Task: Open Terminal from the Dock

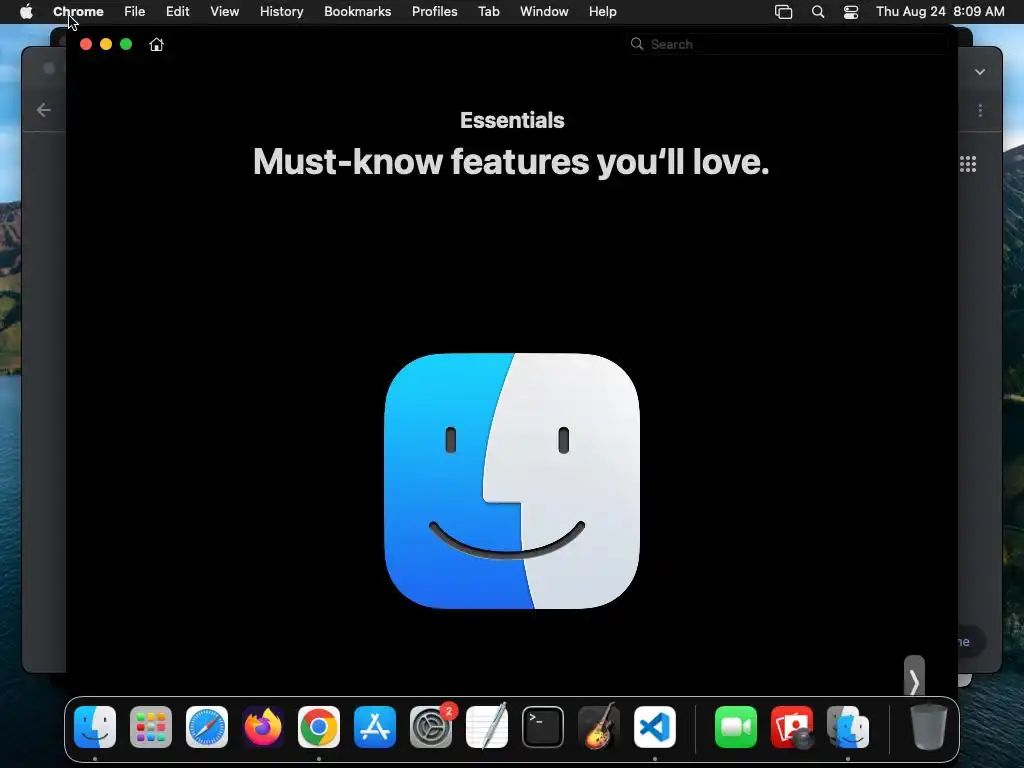Action: point(543,727)
